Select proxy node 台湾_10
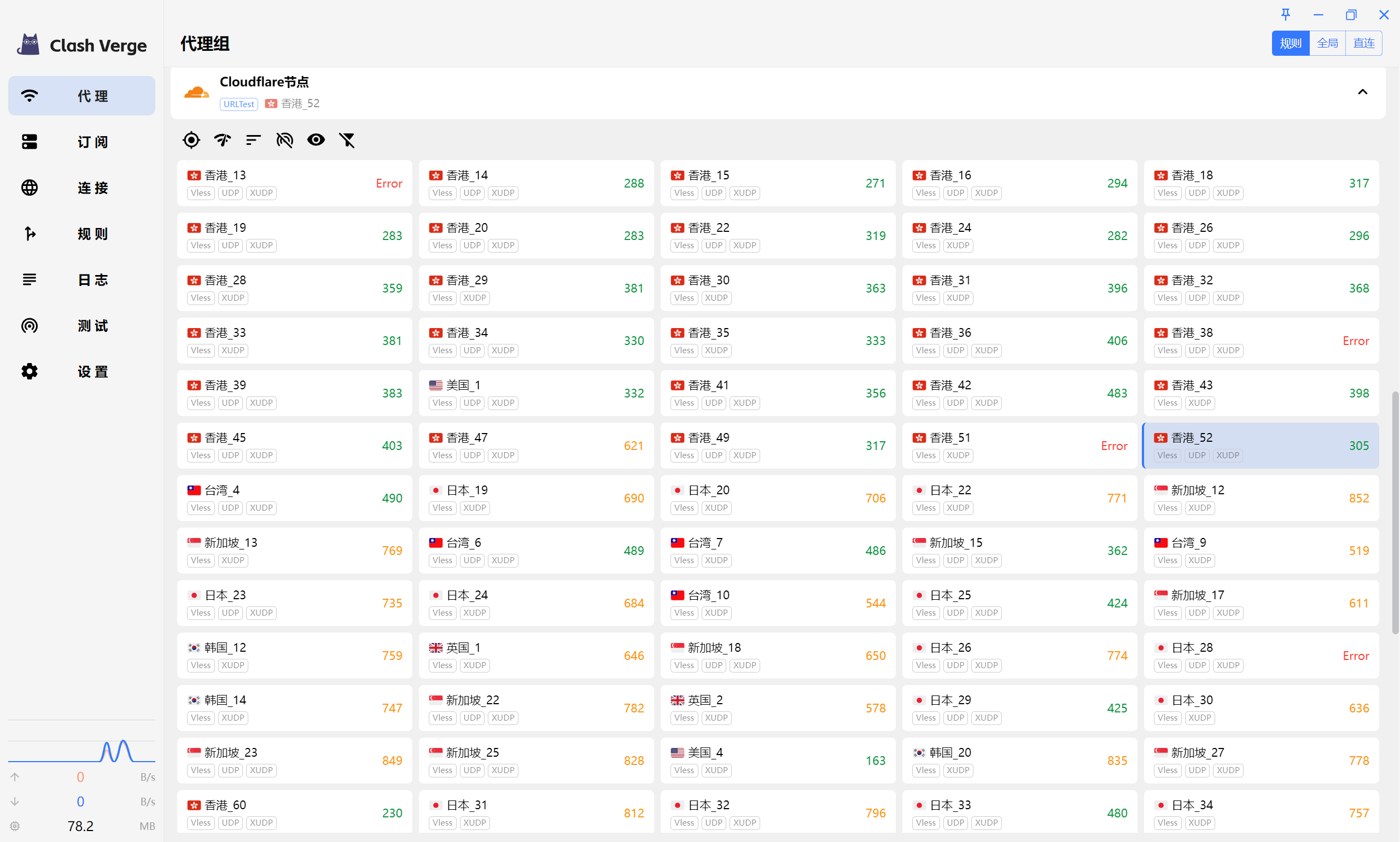This screenshot has height=842, width=1400. point(778,603)
